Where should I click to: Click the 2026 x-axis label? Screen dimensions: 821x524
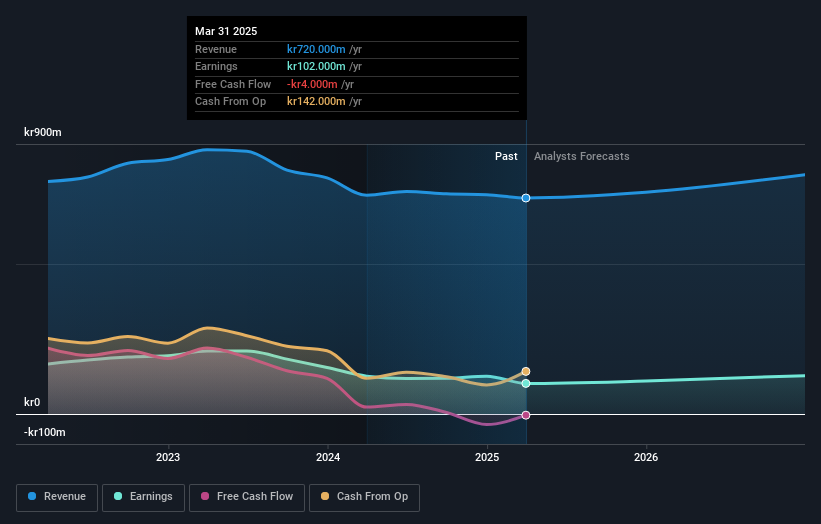pyautogui.click(x=646, y=458)
